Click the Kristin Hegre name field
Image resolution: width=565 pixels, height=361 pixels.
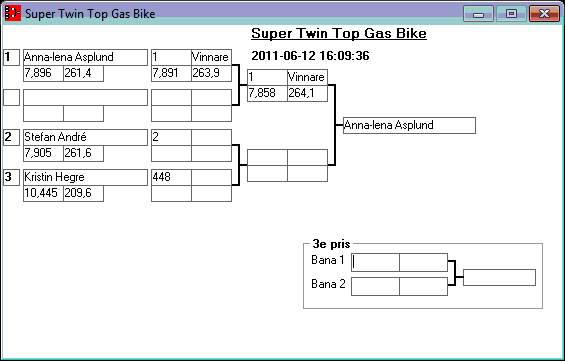[85, 177]
